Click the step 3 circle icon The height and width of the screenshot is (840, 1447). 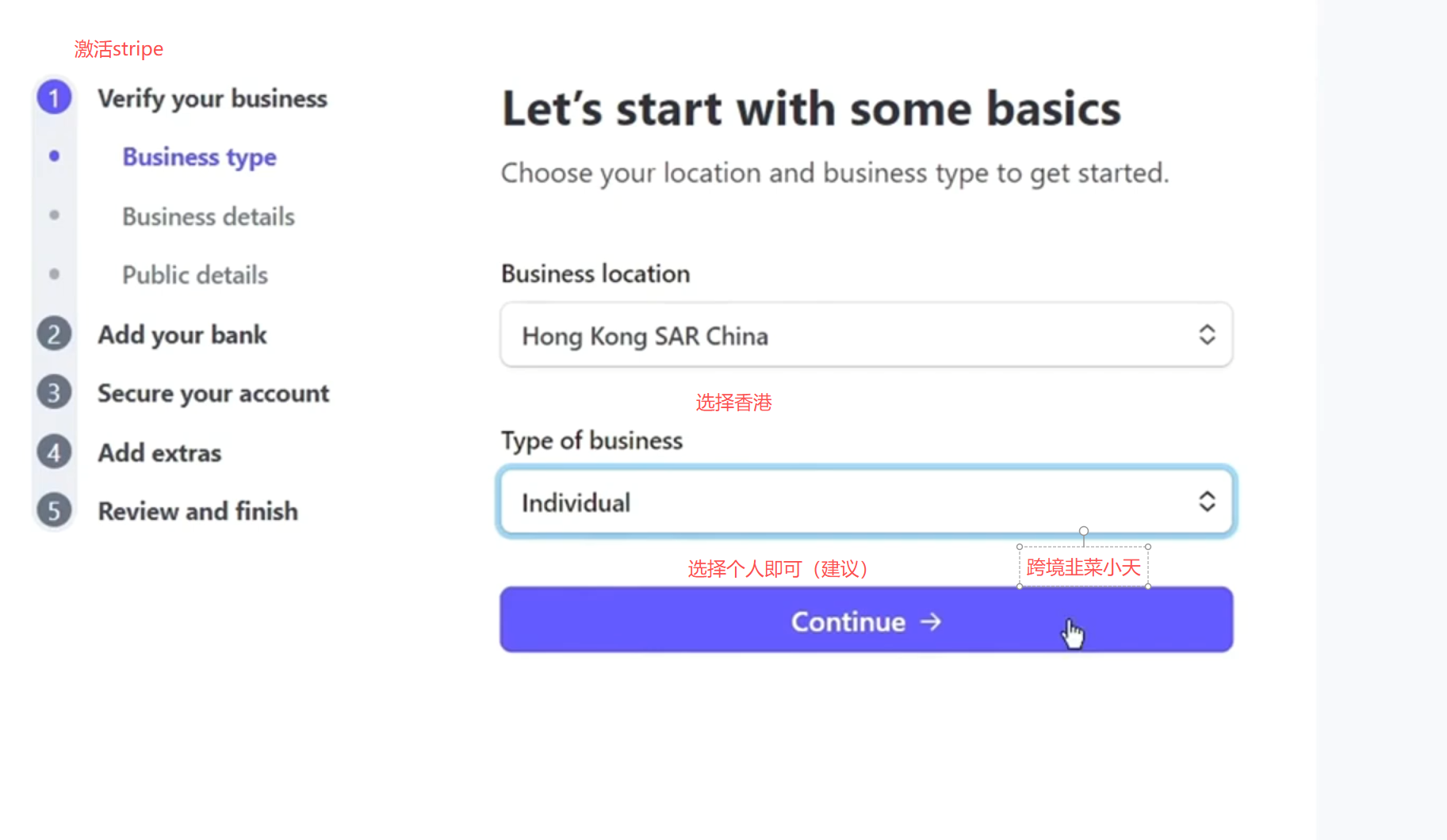[54, 393]
